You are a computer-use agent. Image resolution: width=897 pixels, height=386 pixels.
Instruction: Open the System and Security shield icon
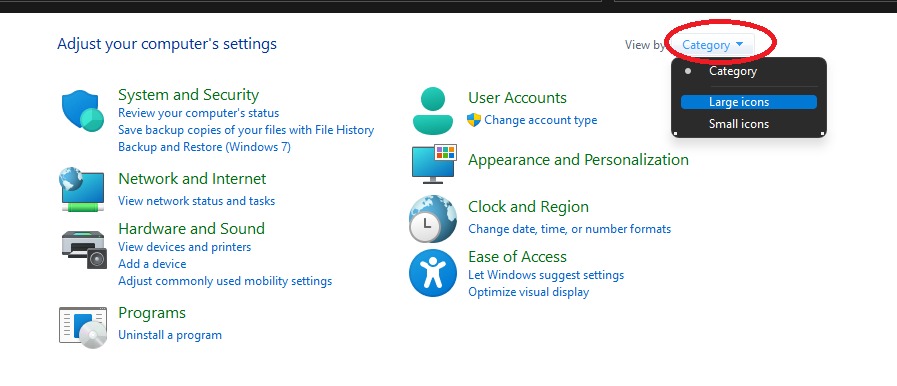pyautogui.click(x=83, y=111)
